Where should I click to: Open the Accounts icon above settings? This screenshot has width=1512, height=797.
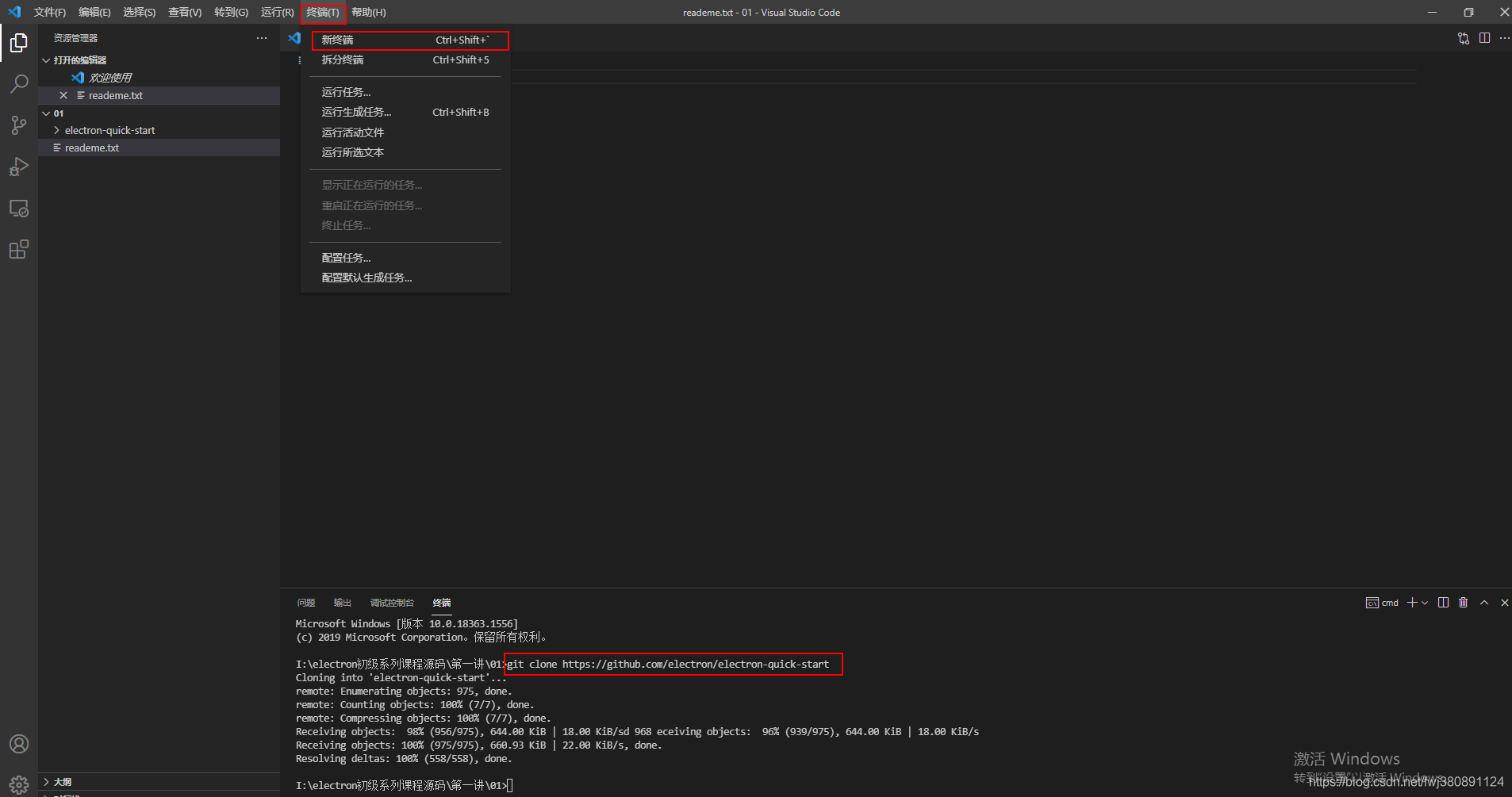pos(18,744)
